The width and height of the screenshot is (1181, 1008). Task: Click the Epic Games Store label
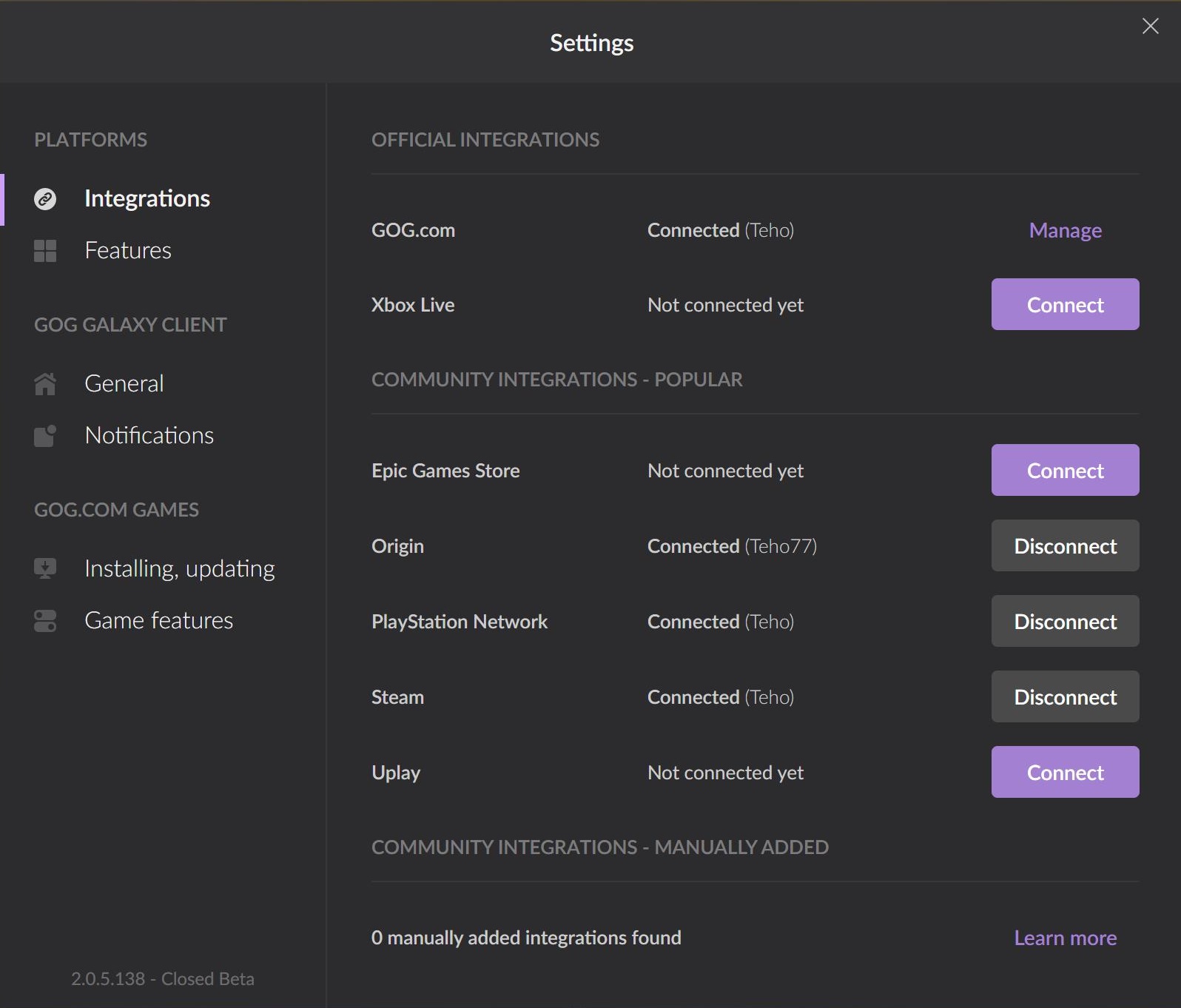pyautogui.click(x=445, y=471)
